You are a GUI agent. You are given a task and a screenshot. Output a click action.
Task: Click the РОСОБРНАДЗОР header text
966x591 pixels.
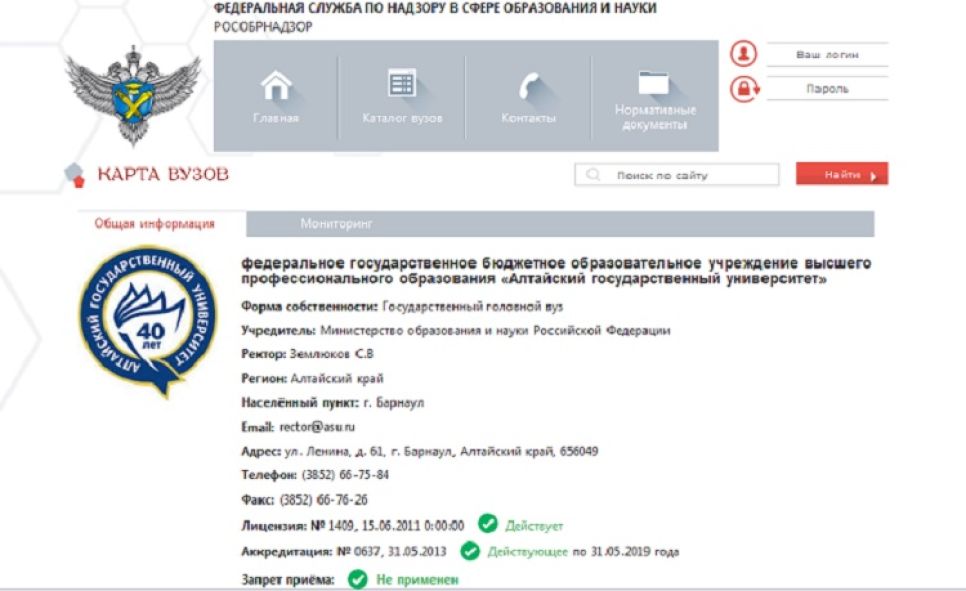click(x=263, y=26)
